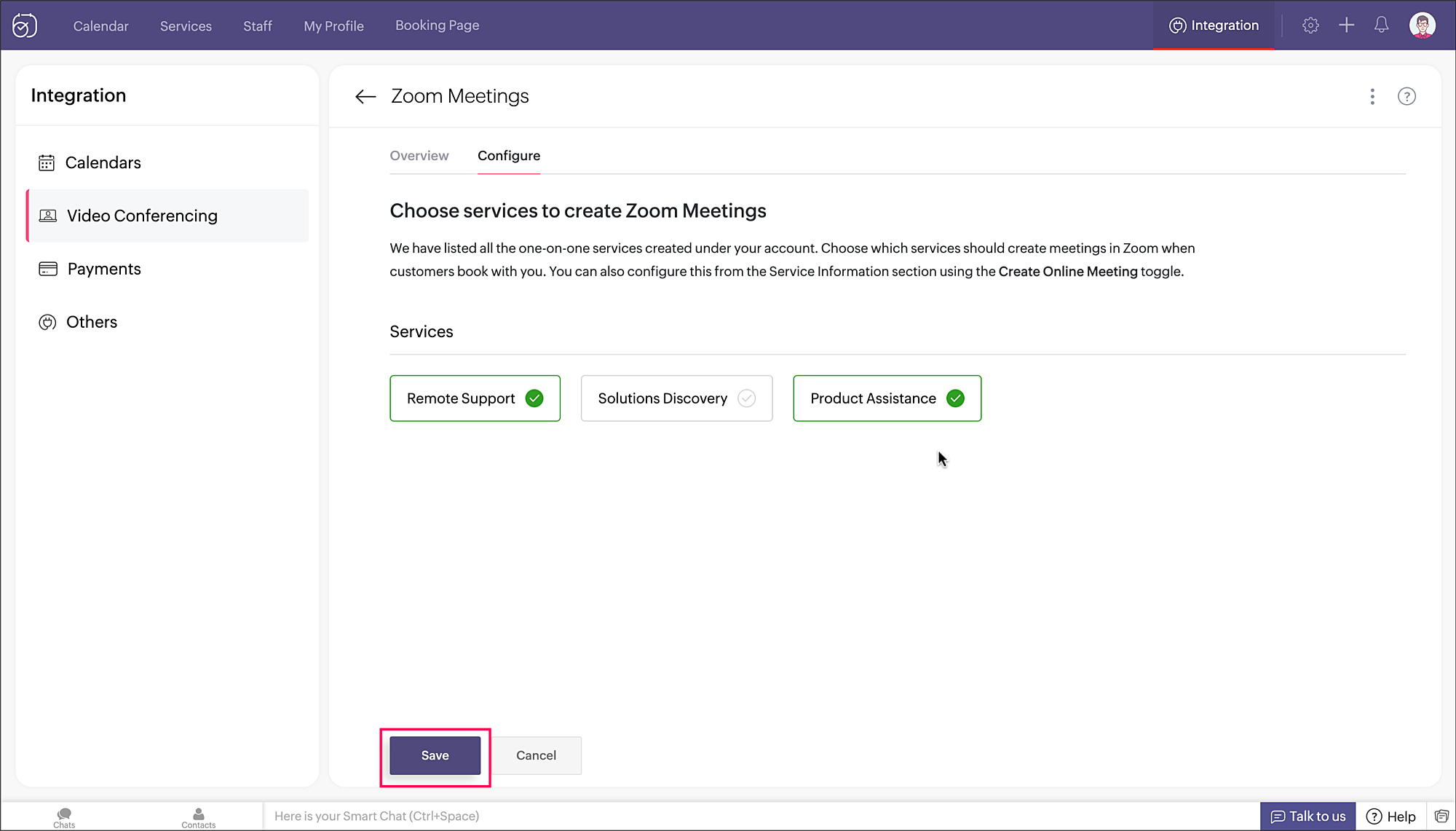Screen dimensions: 1456x831
Task: Click the Chats icon
Action: [64, 817]
